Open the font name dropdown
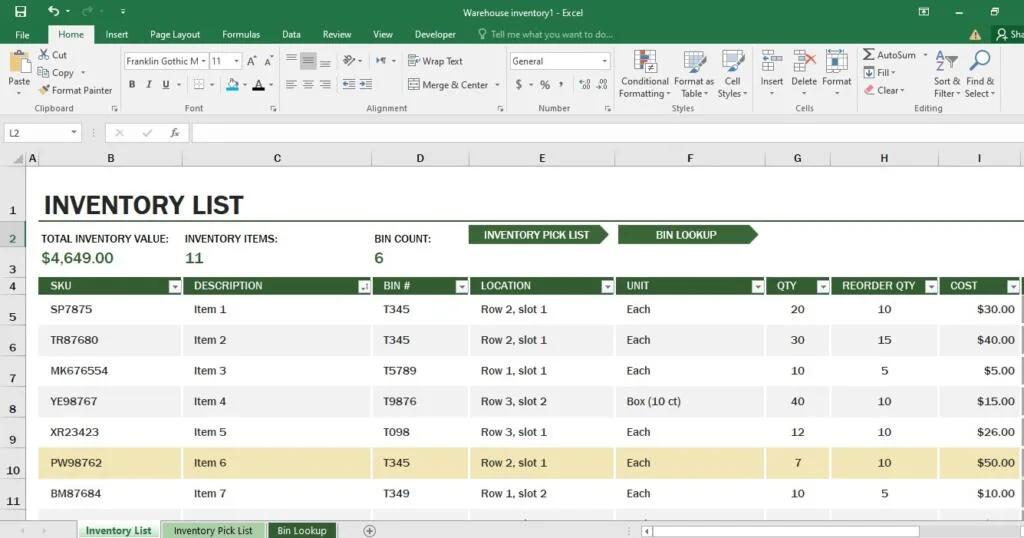This screenshot has width=1024, height=538. [x=206, y=61]
